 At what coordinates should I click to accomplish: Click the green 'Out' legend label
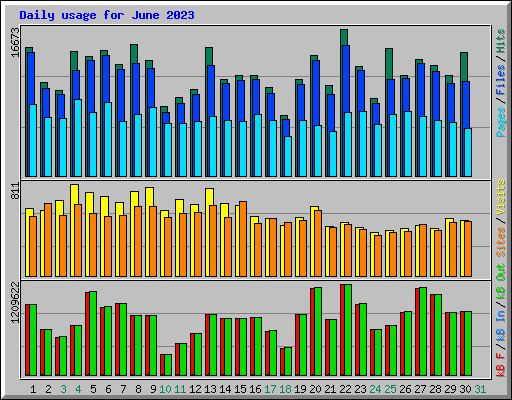[x=501, y=272]
